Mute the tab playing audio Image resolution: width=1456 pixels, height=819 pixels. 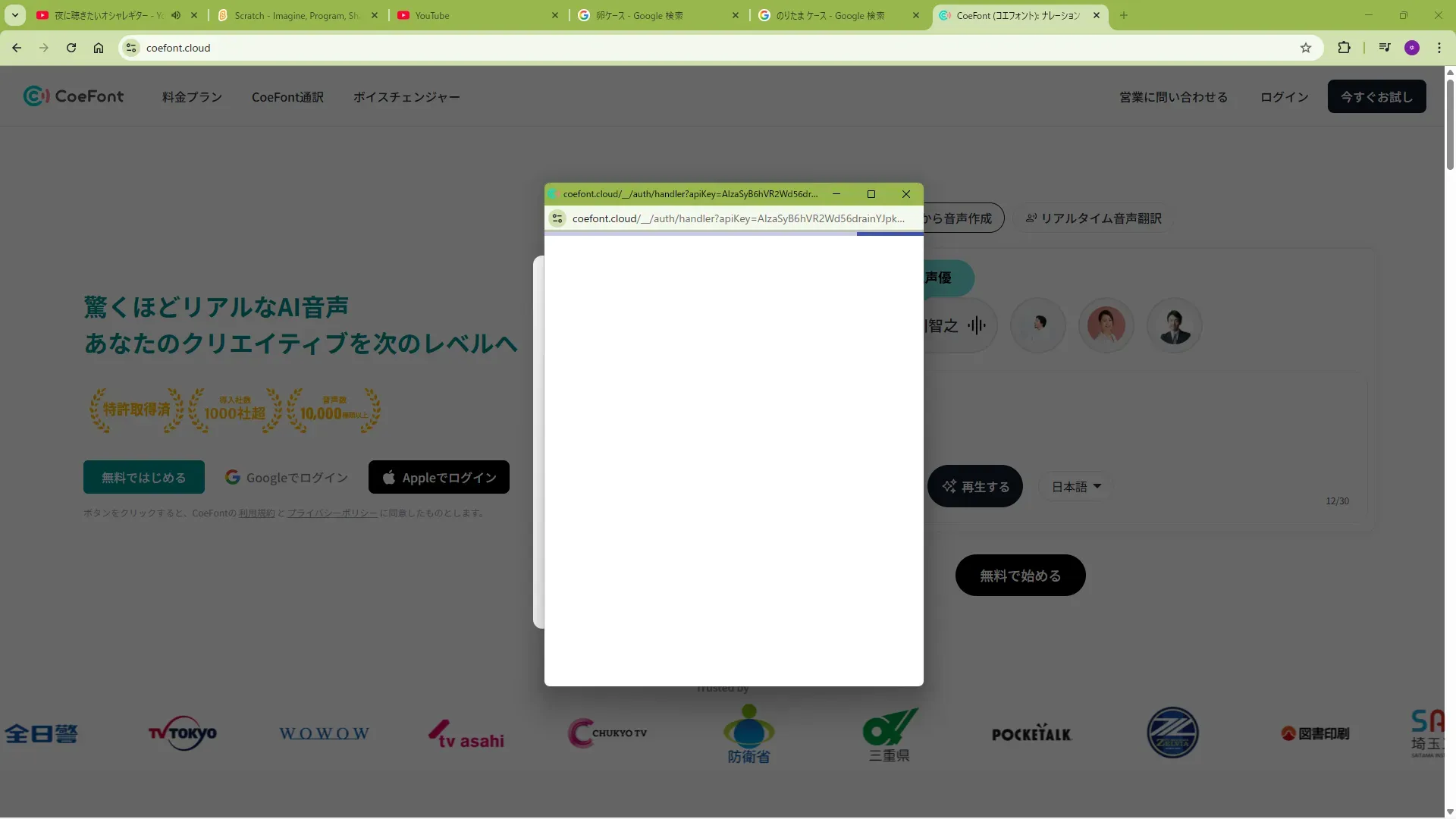tap(176, 15)
